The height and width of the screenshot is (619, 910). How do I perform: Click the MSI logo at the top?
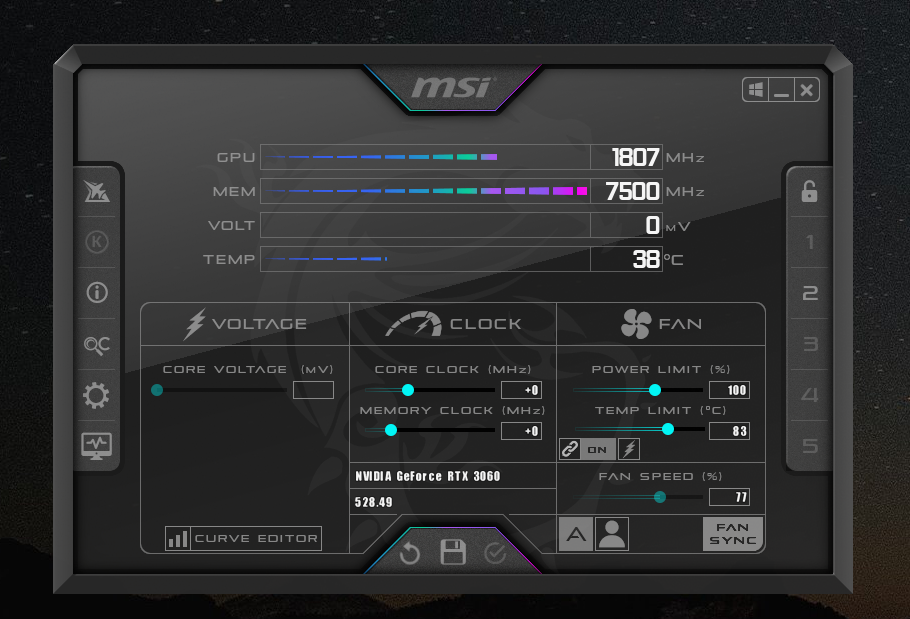click(x=453, y=88)
